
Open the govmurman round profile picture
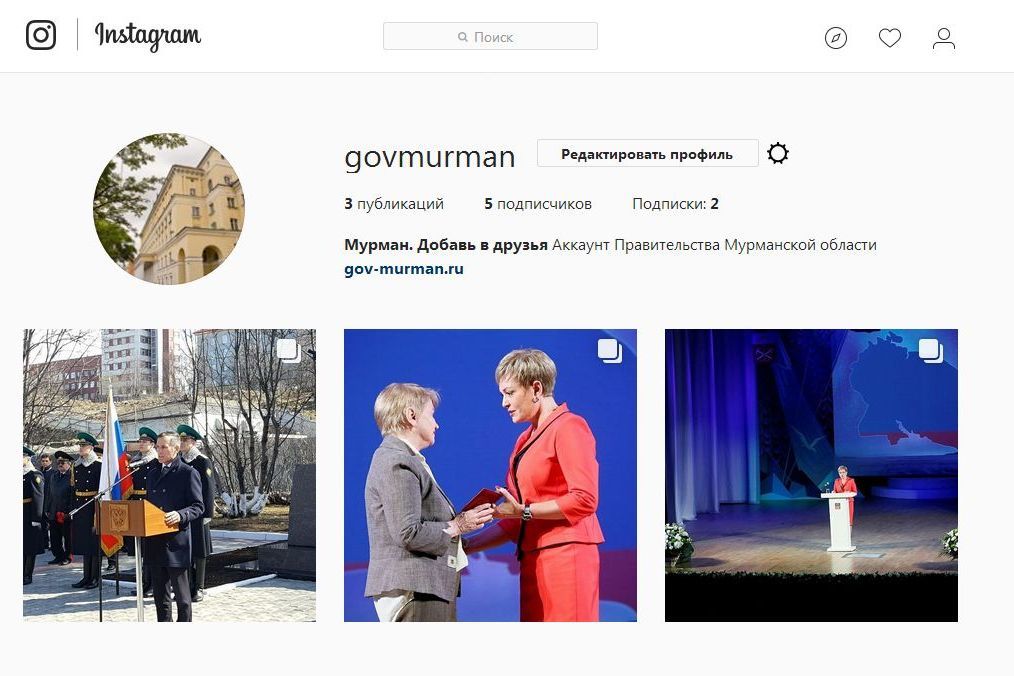point(169,208)
